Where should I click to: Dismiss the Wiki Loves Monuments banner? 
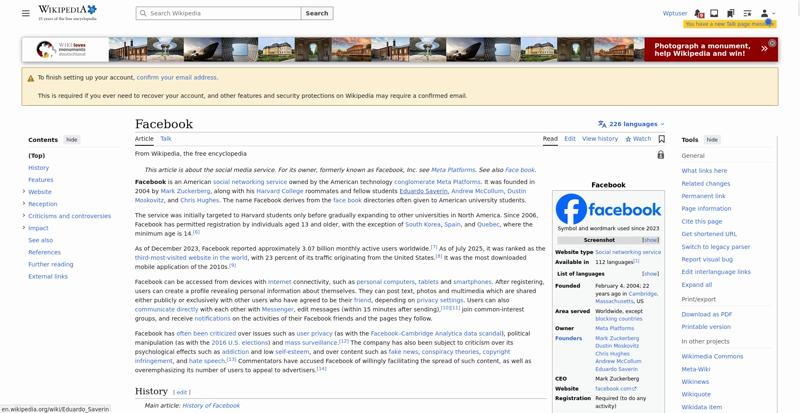pos(772,43)
